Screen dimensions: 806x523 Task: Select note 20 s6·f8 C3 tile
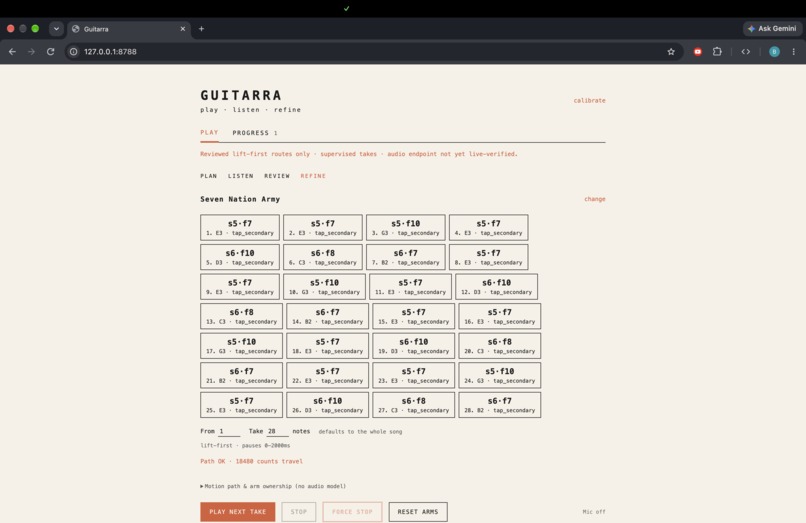pos(500,346)
